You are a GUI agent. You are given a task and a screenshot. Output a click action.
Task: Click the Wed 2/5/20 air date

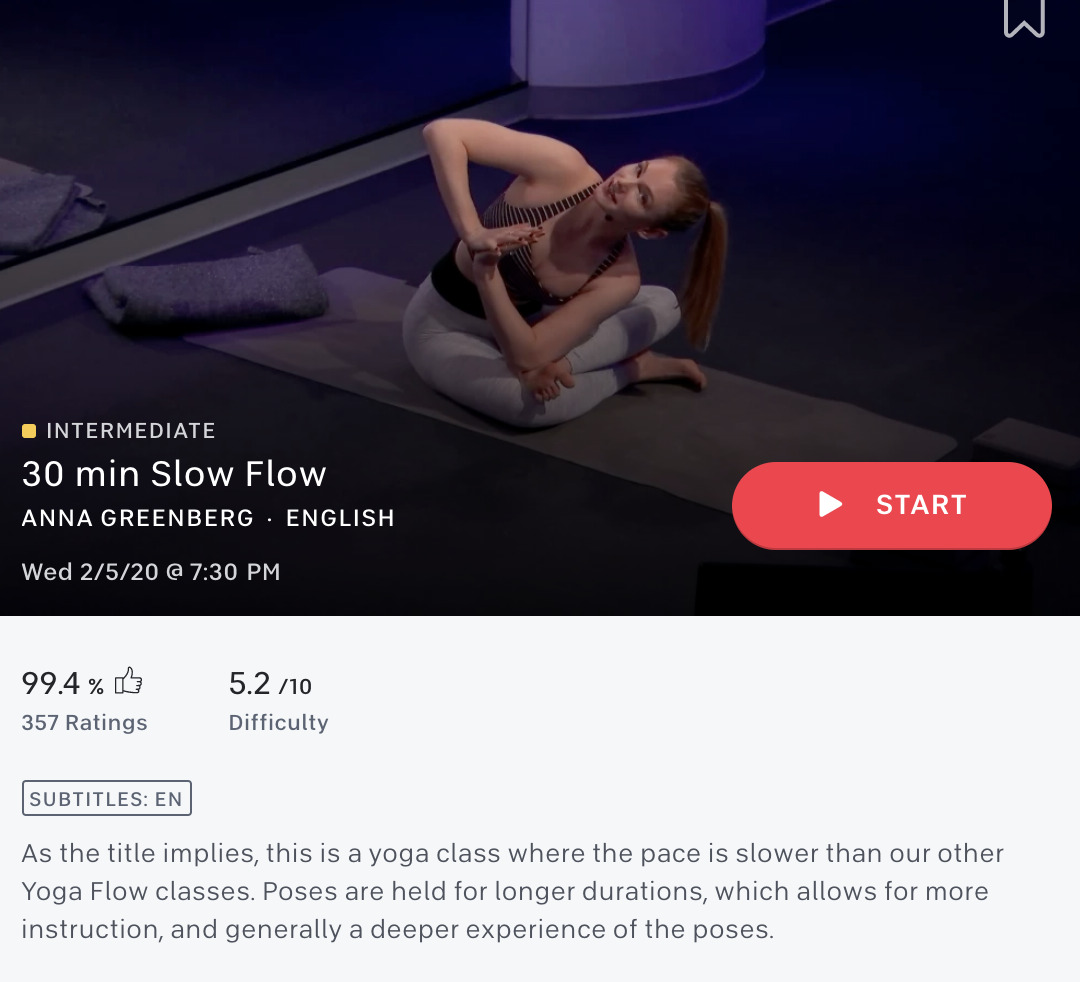90,572
